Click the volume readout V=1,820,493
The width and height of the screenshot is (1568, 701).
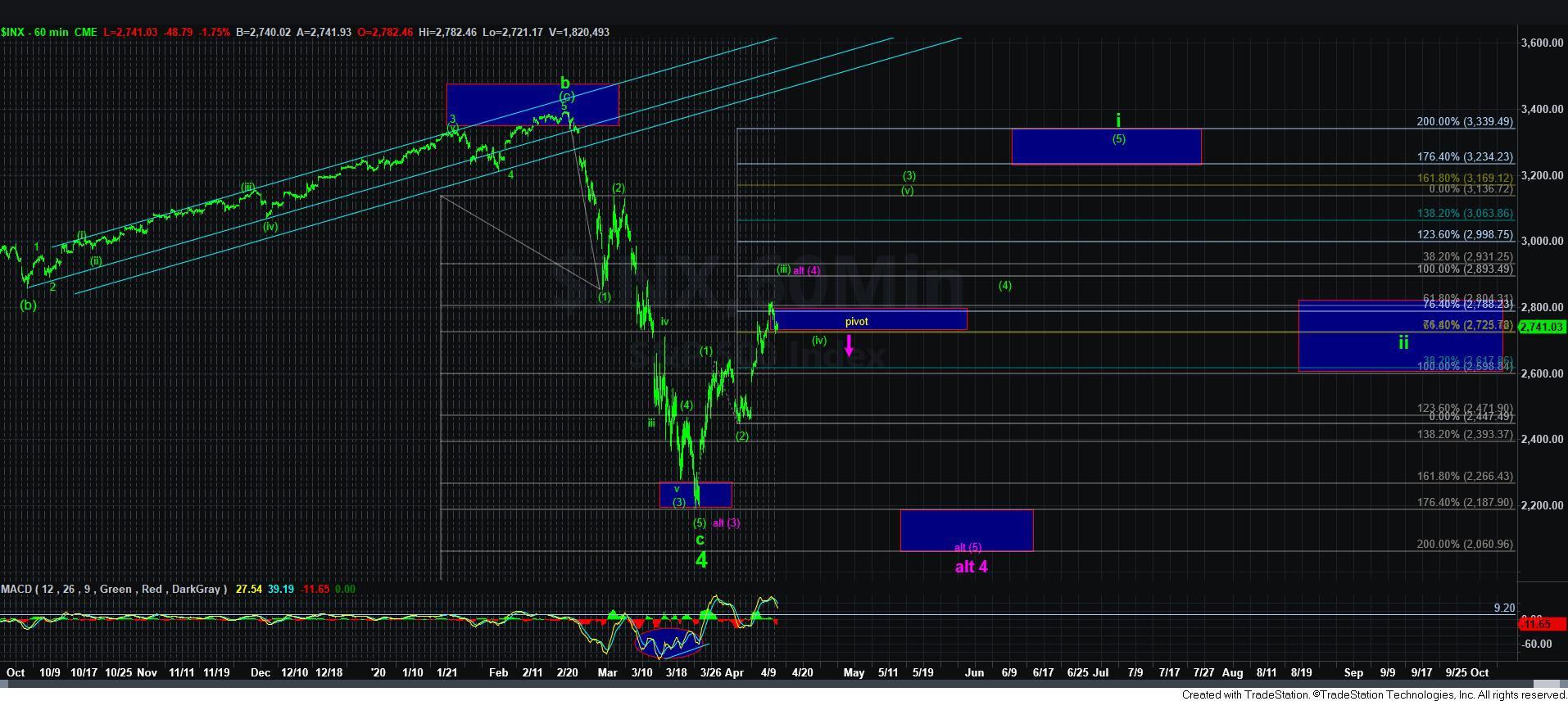[578, 32]
